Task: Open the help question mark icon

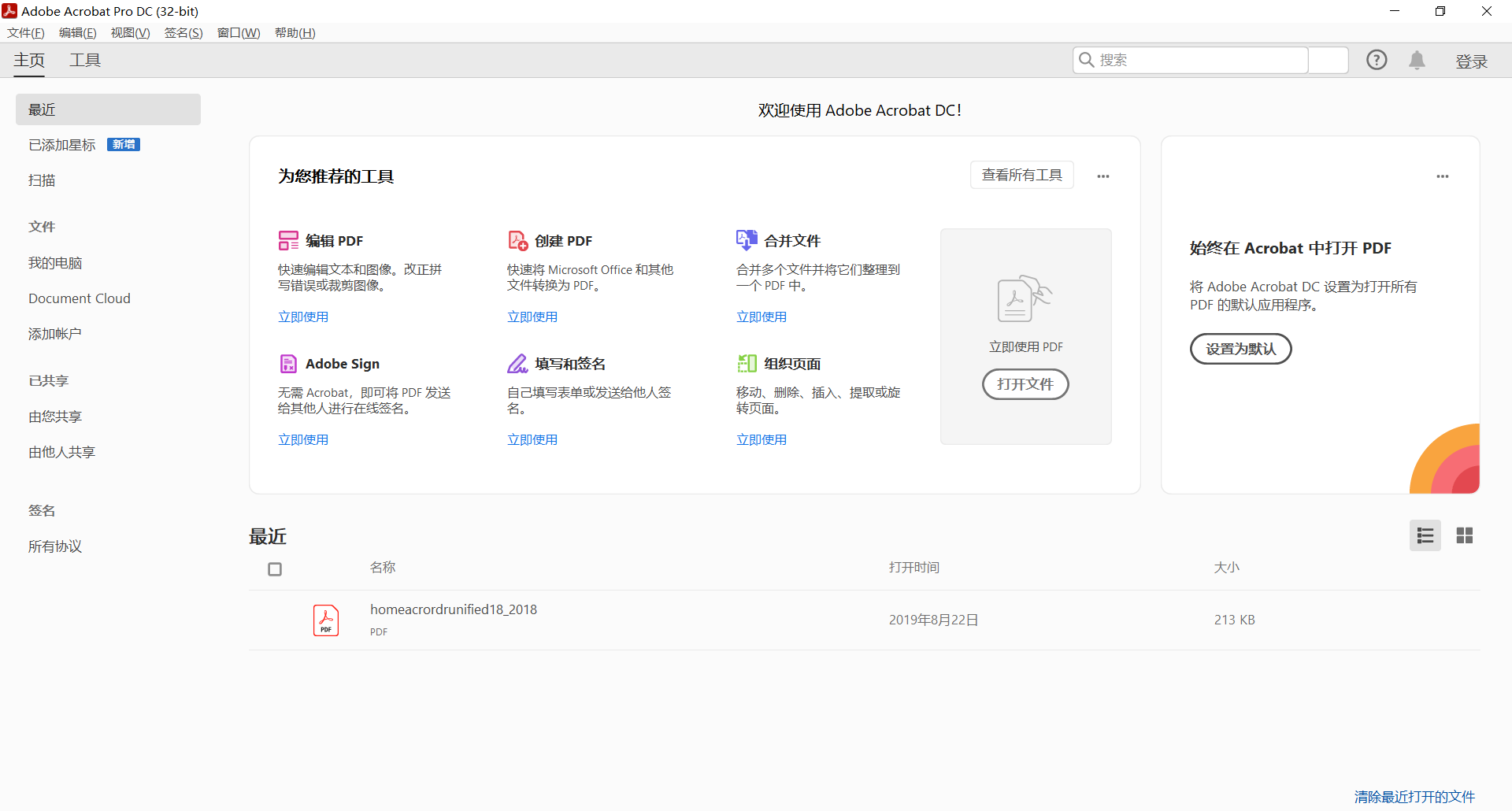Action: point(1377,60)
